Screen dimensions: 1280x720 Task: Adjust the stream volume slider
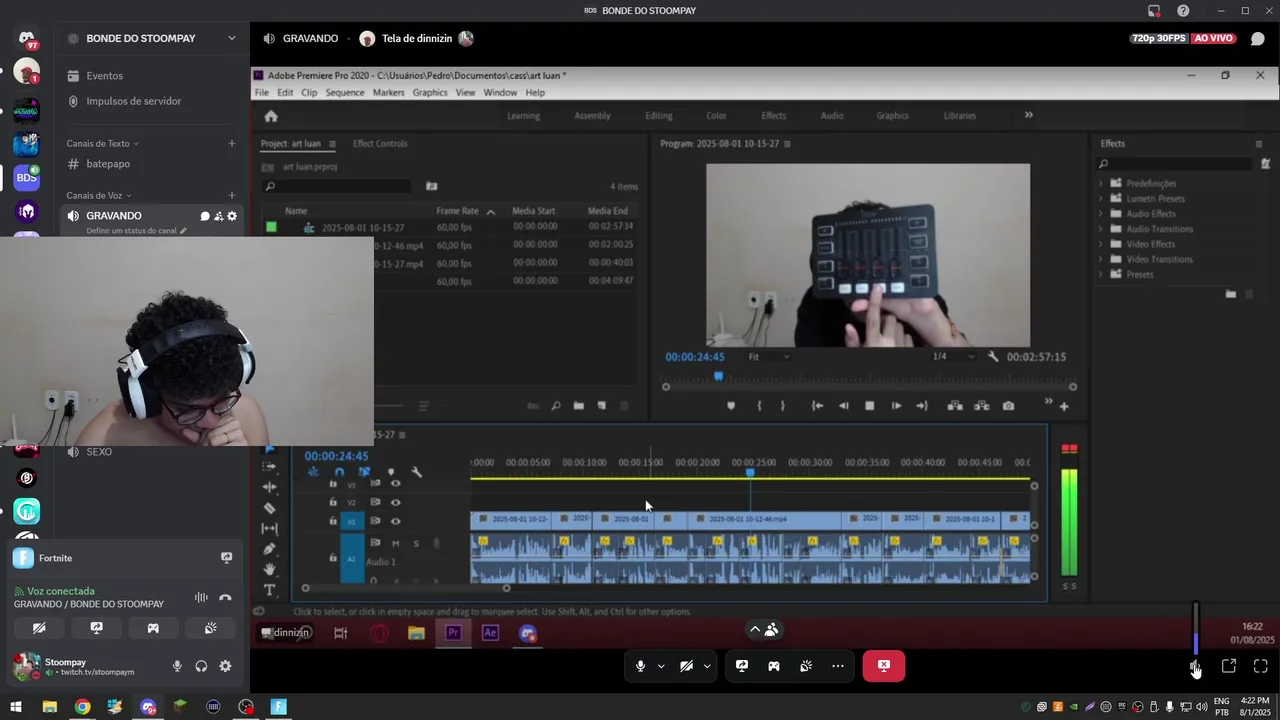(1196, 628)
